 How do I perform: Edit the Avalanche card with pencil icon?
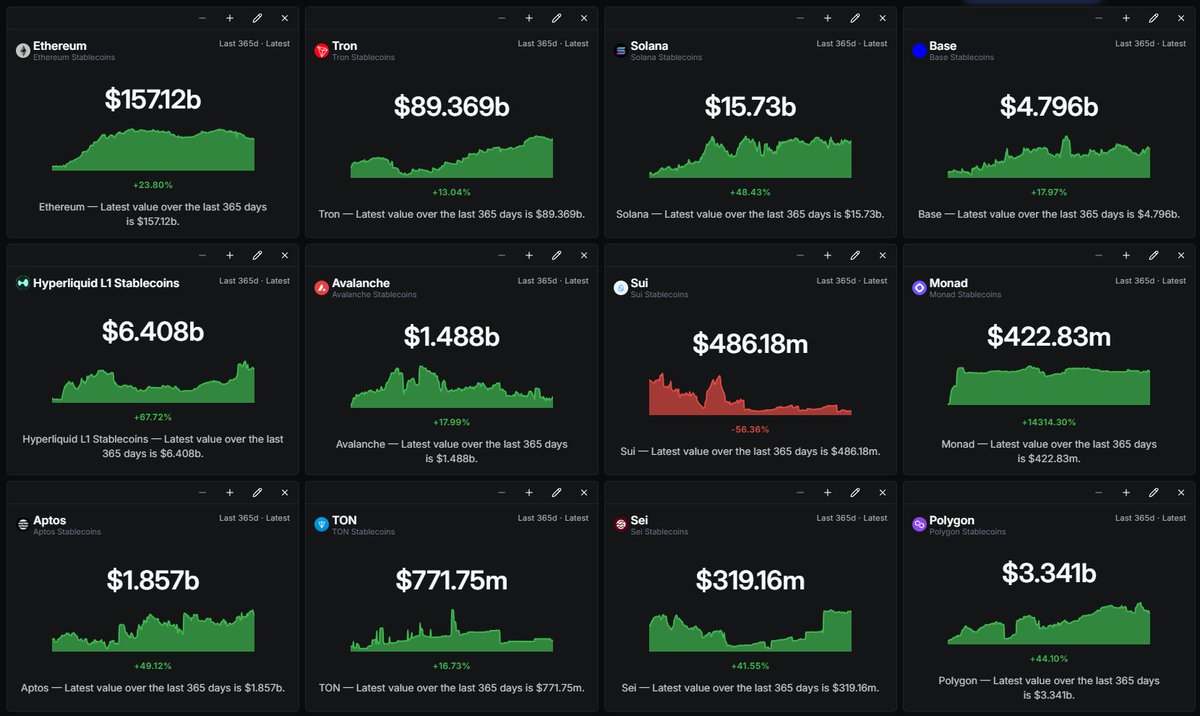coord(556,256)
